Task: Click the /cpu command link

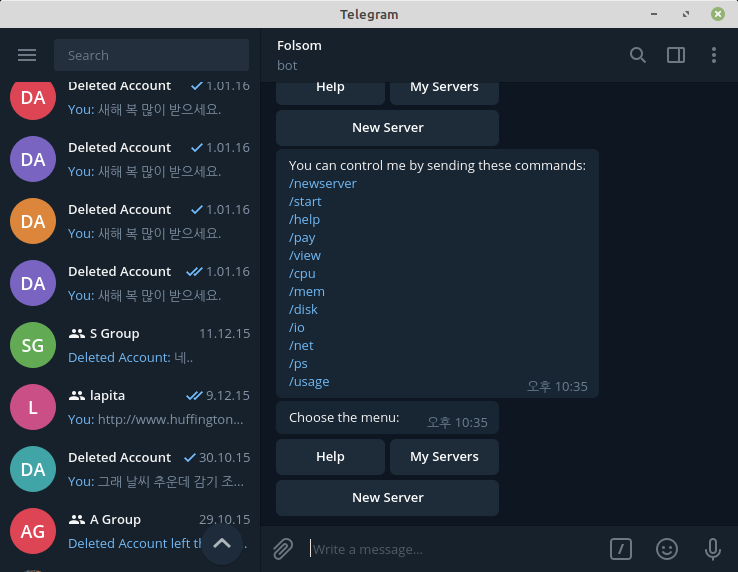Action: point(302,274)
